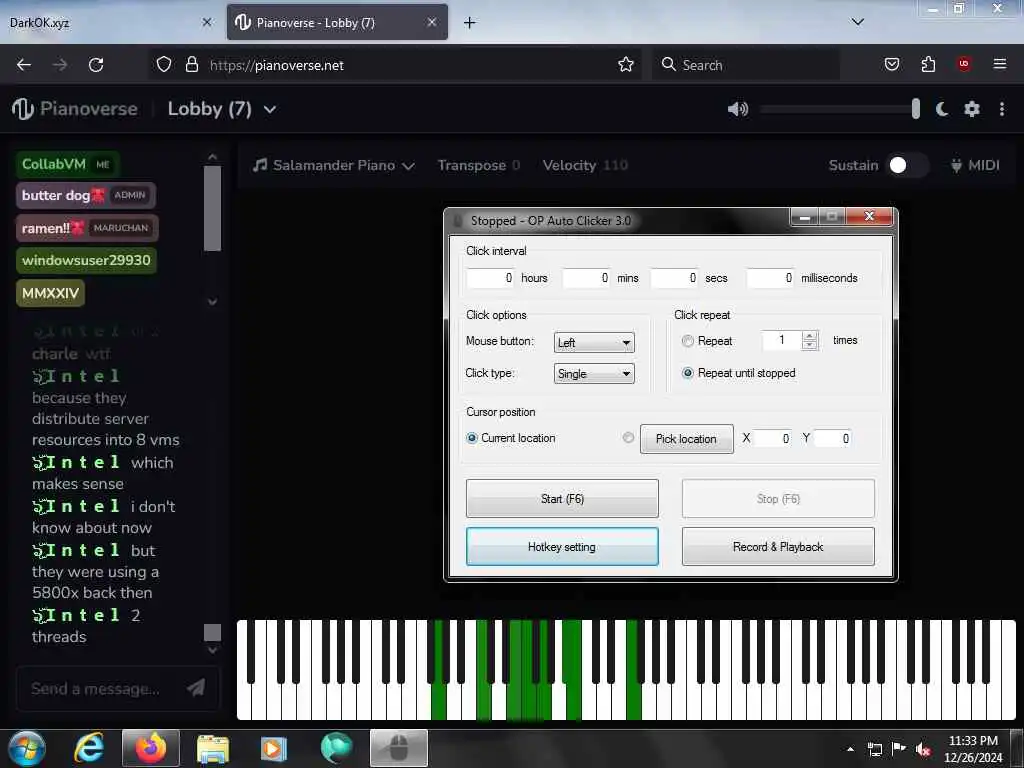Open the extensions puzzle icon
1024x768 pixels.
click(928, 65)
